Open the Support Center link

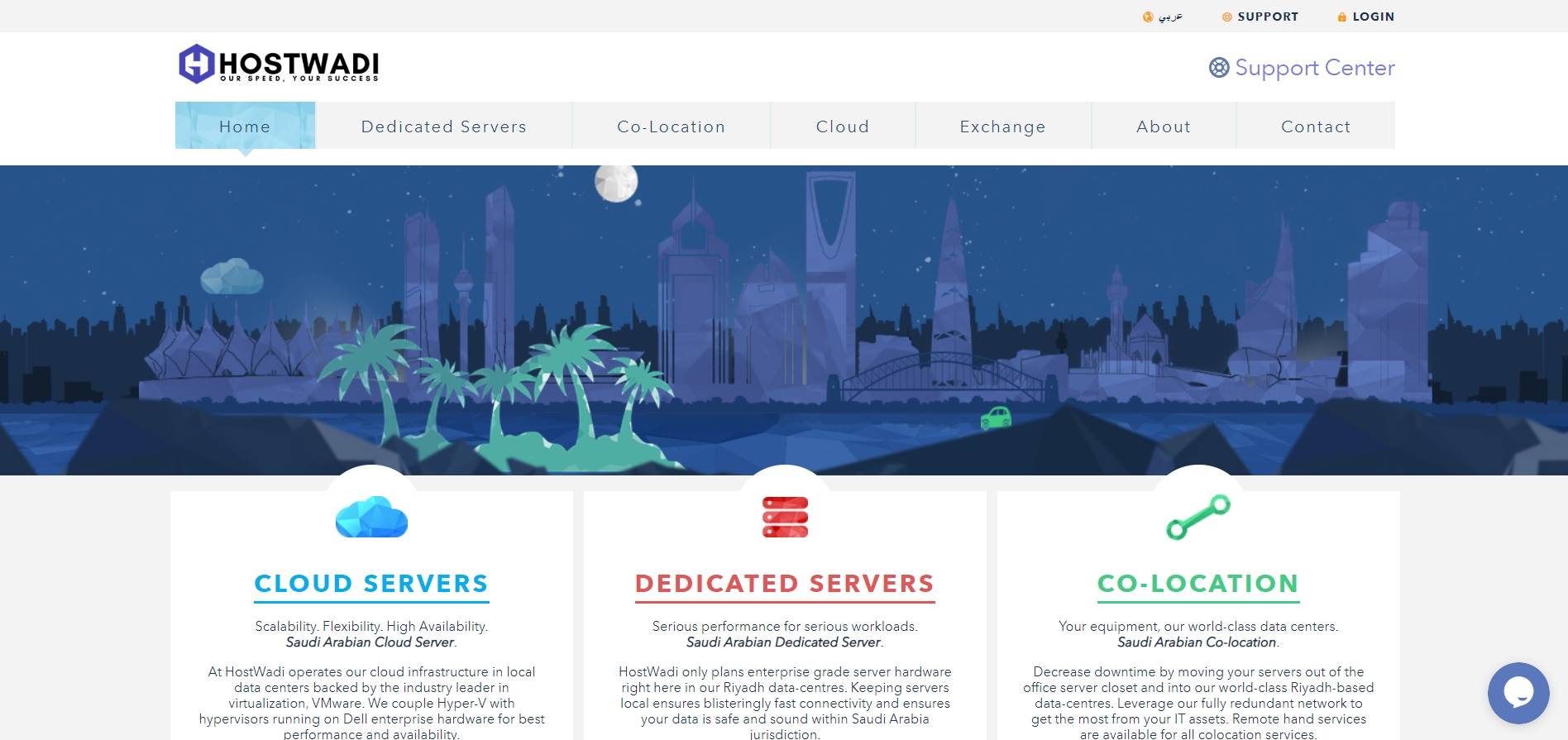1315,68
